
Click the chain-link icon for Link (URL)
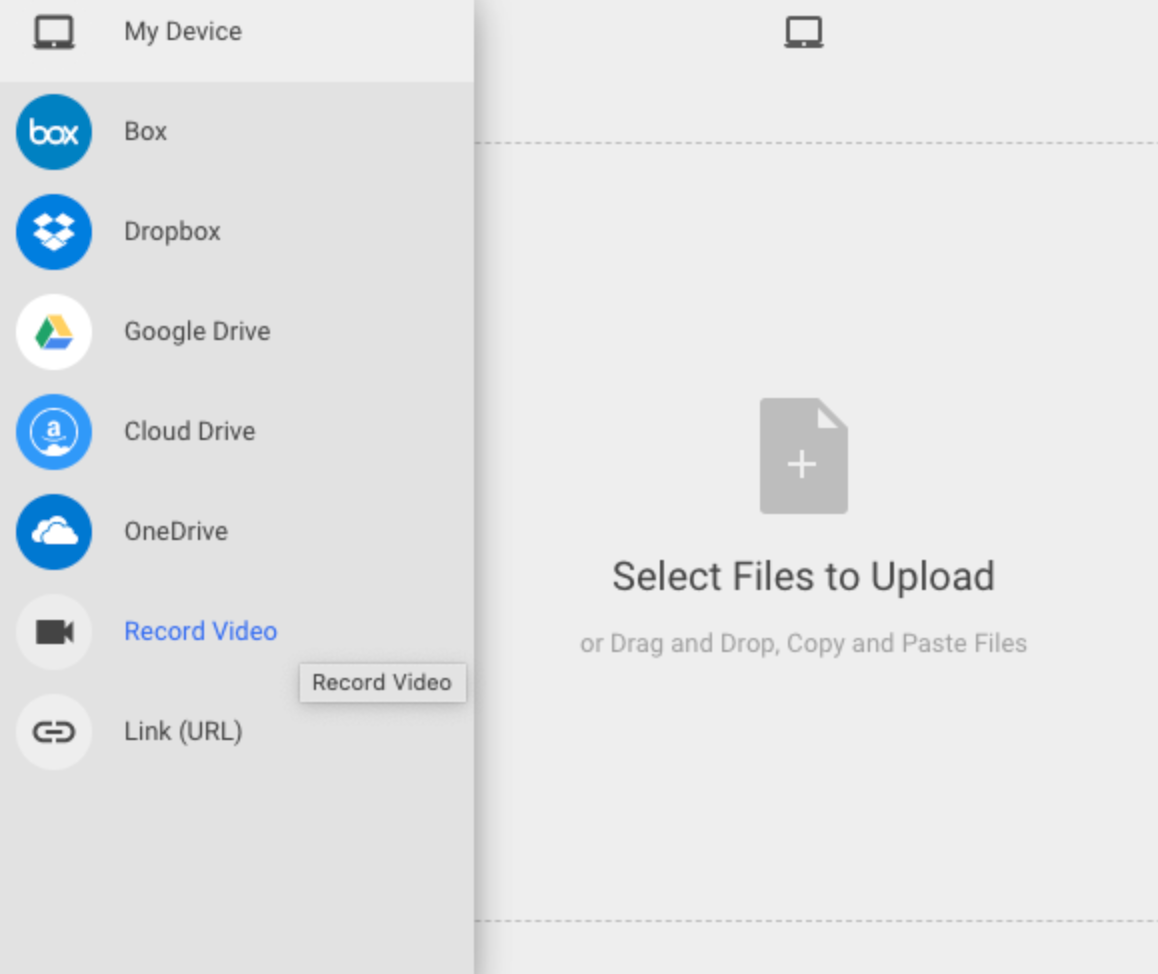pyautogui.click(x=53, y=731)
